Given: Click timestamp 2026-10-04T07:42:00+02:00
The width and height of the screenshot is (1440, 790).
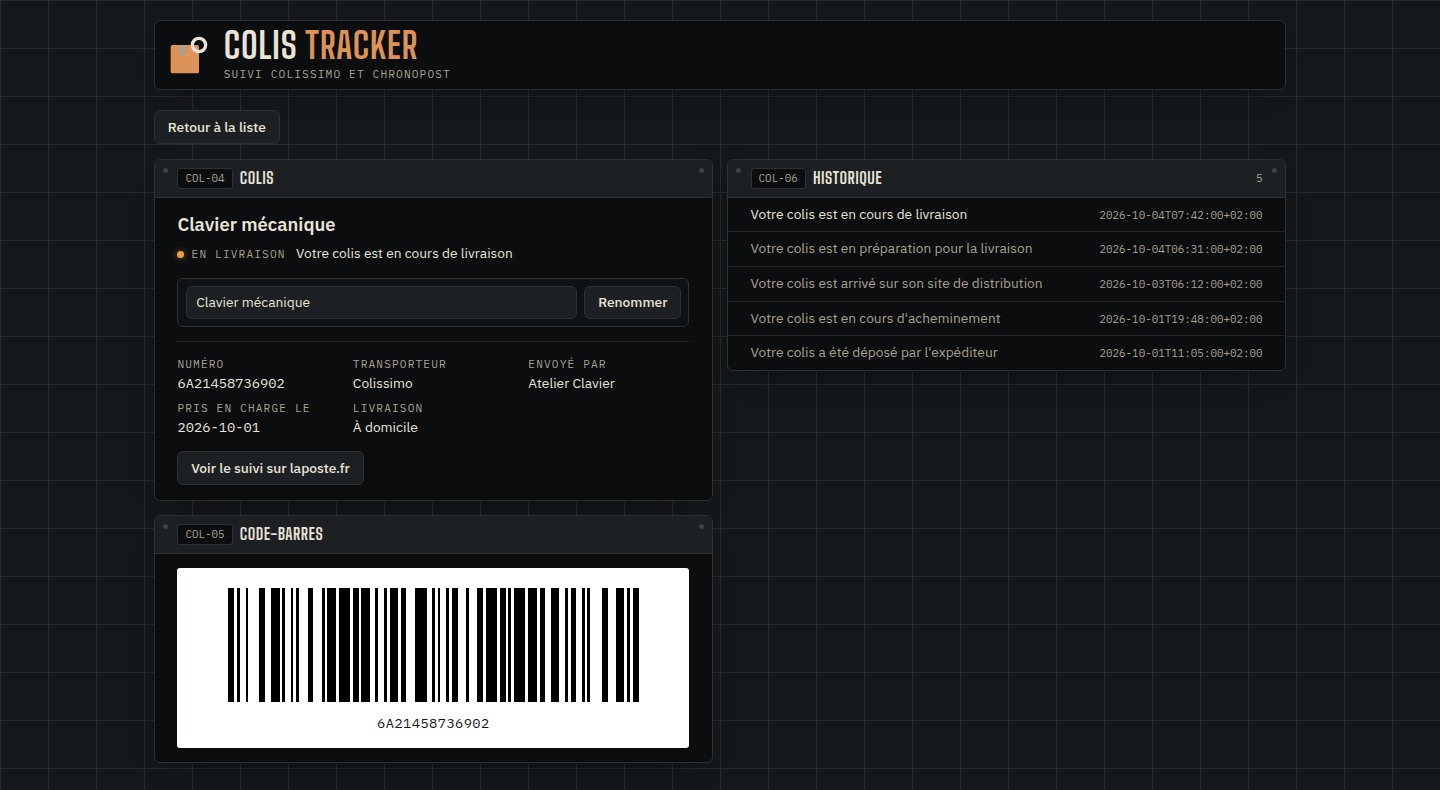Looking at the screenshot, I should (x=1181, y=215).
